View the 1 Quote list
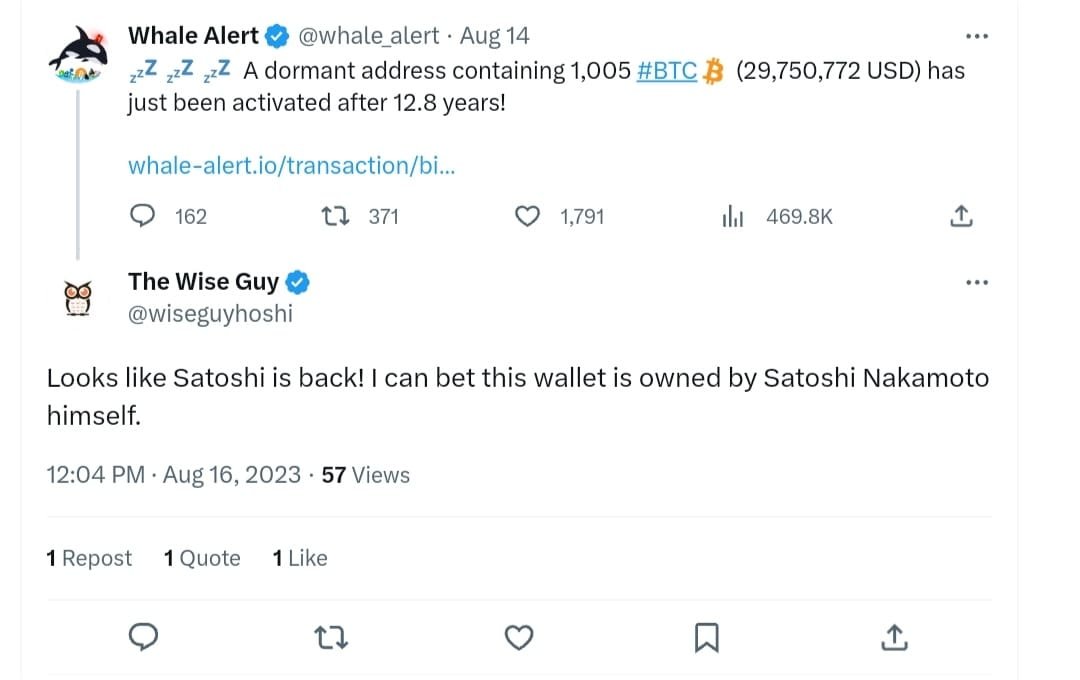 [x=202, y=558]
